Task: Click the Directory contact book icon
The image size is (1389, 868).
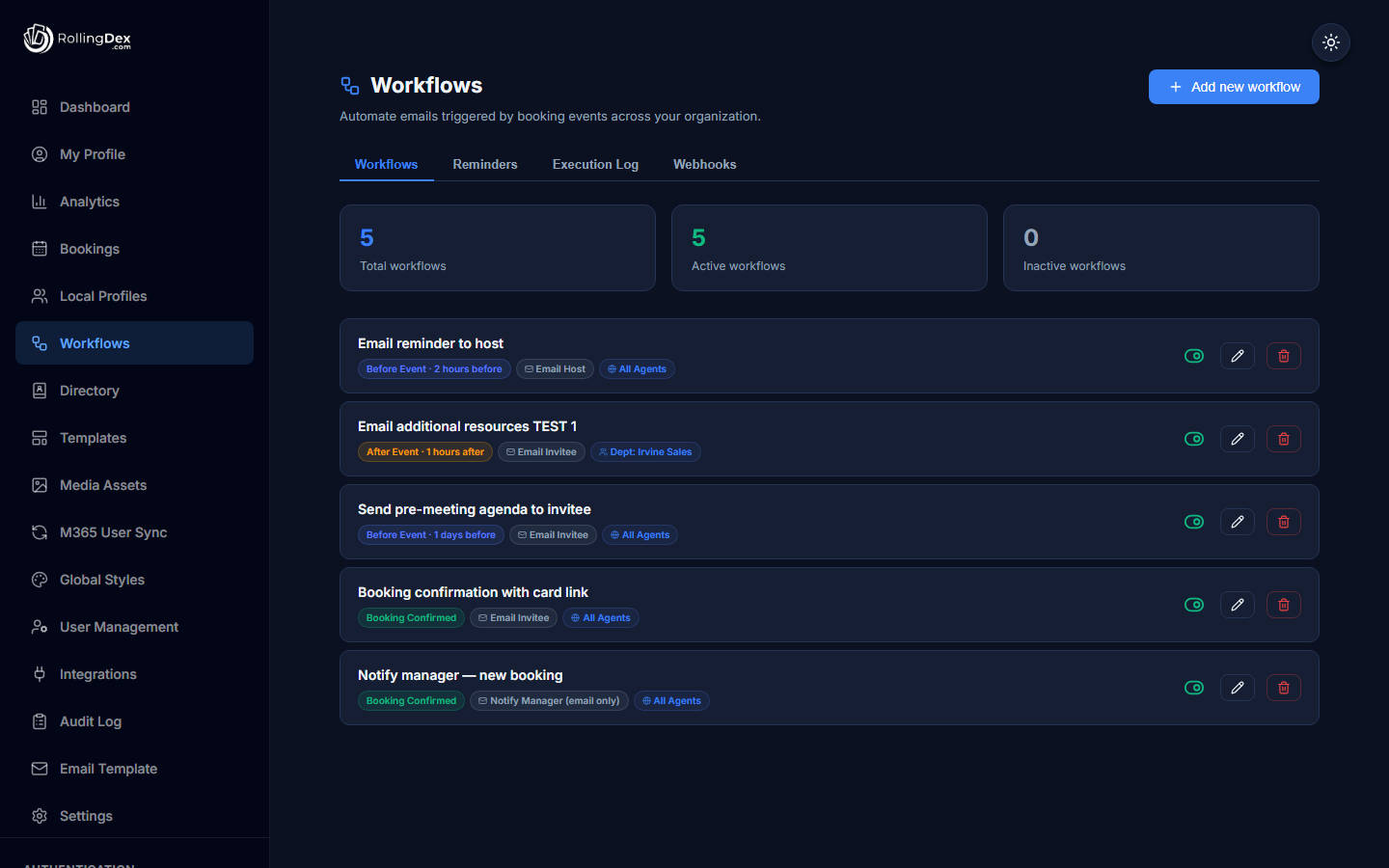Action: click(40, 391)
